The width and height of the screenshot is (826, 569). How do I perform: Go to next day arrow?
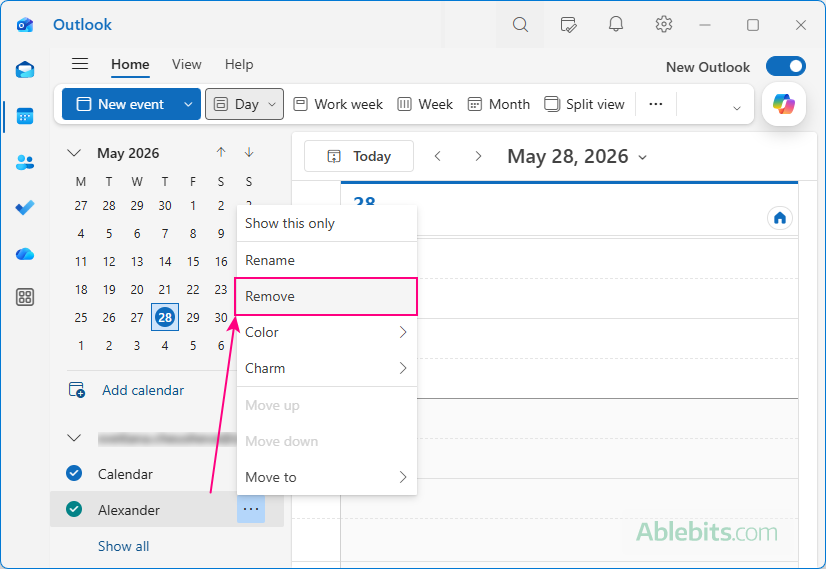tap(478, 156)
